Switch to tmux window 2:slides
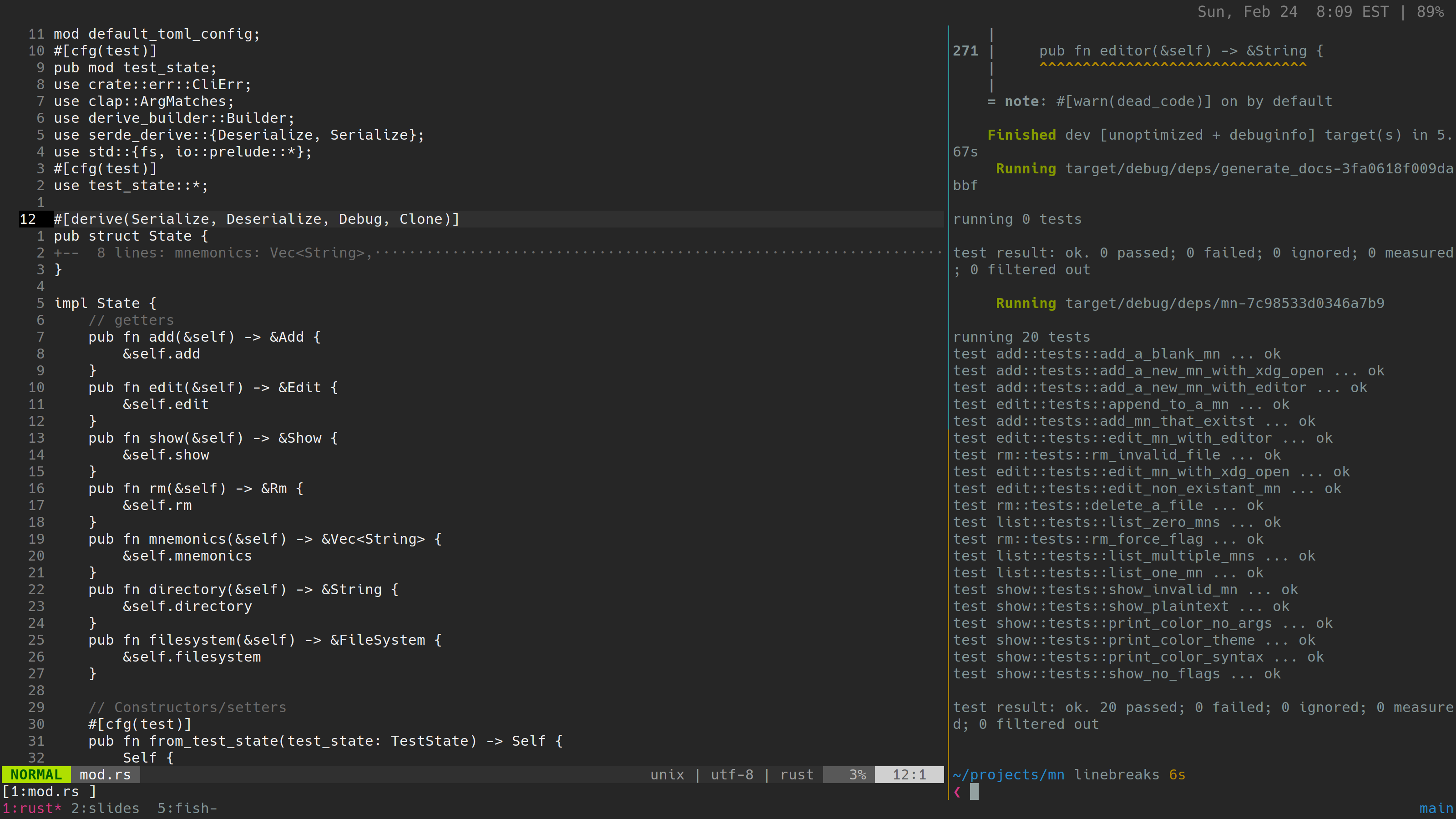The image size is (1456, 819). point(105,808)
